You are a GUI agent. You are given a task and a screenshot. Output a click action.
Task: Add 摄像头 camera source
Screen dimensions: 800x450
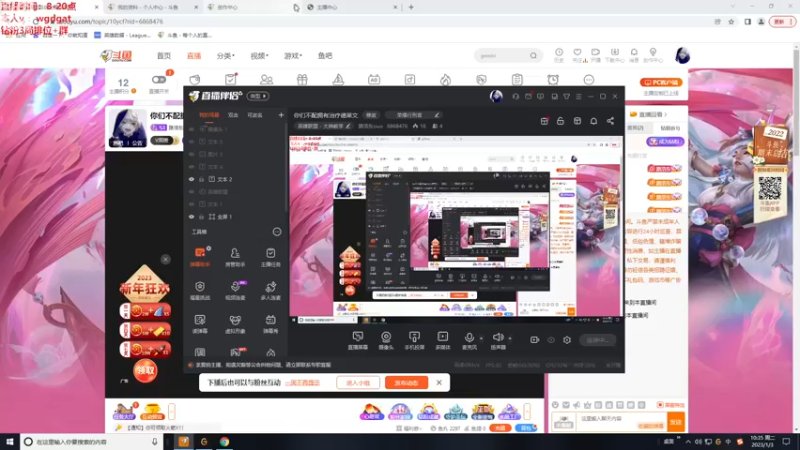[x=386, y=340]
